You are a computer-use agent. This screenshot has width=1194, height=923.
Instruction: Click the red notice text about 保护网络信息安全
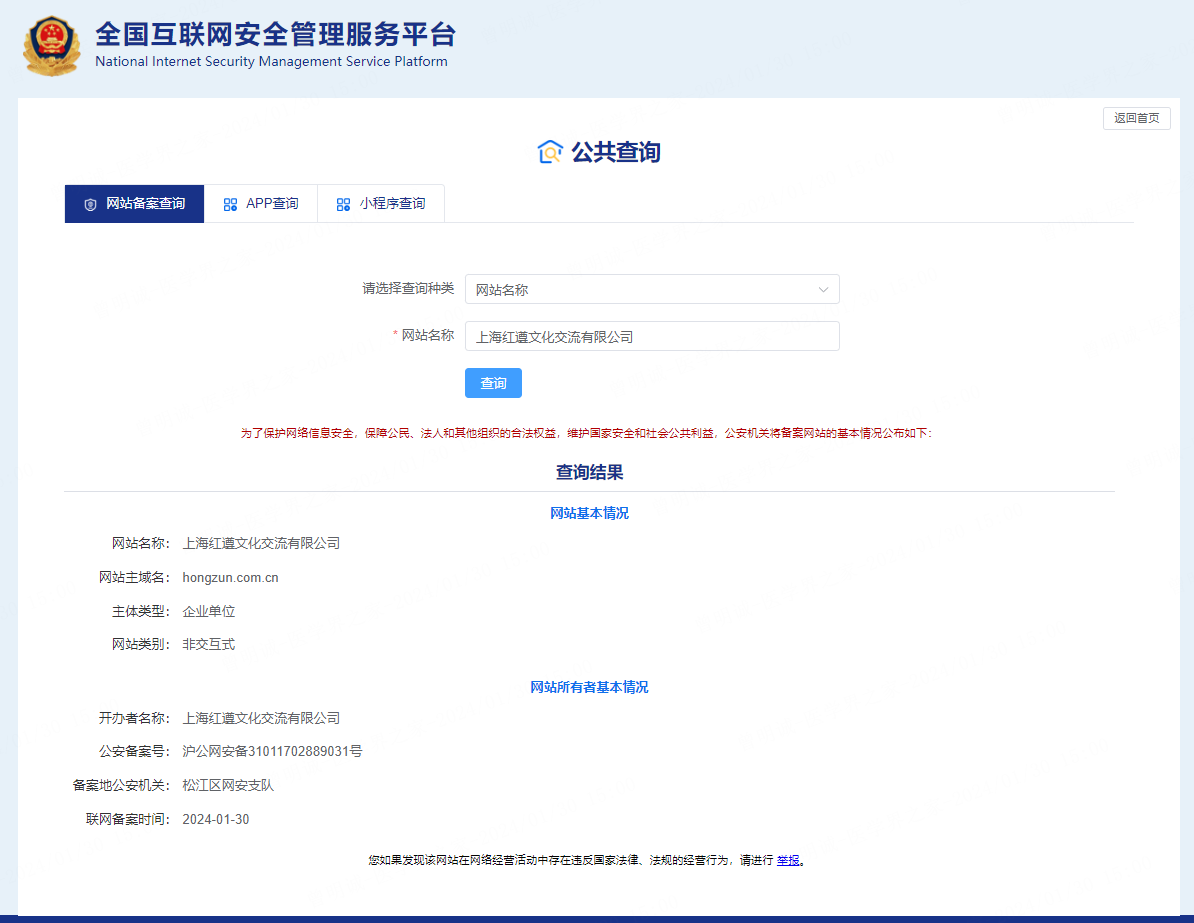pyautogui.click(x=586, y=433)
